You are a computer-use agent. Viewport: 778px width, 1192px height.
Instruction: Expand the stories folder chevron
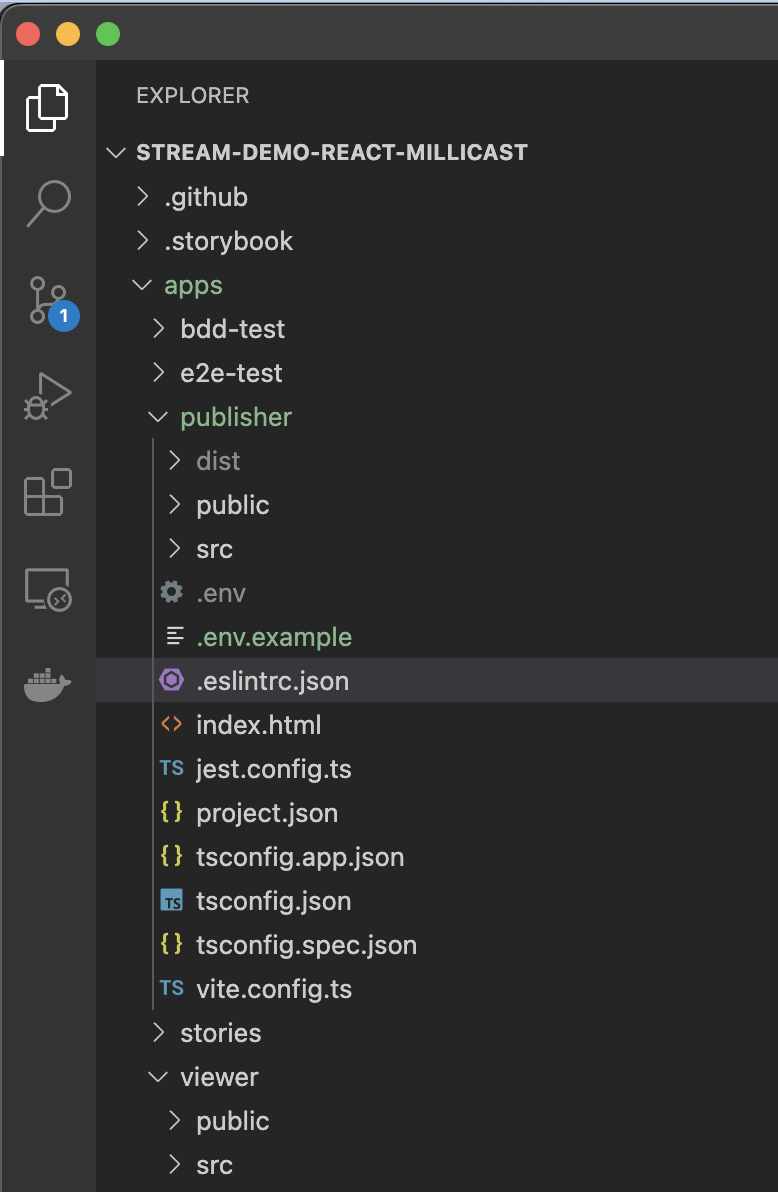(158, 1032)
